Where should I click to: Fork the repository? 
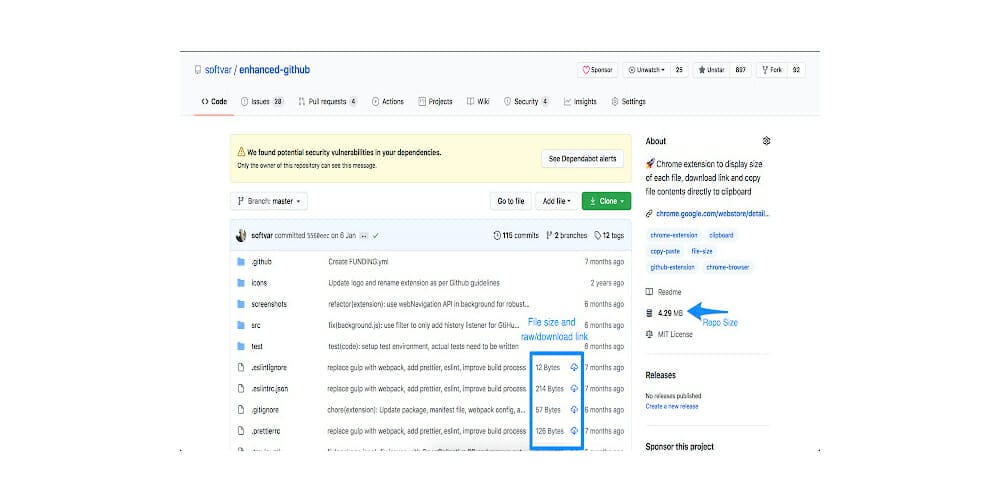[x=772, y=70]
